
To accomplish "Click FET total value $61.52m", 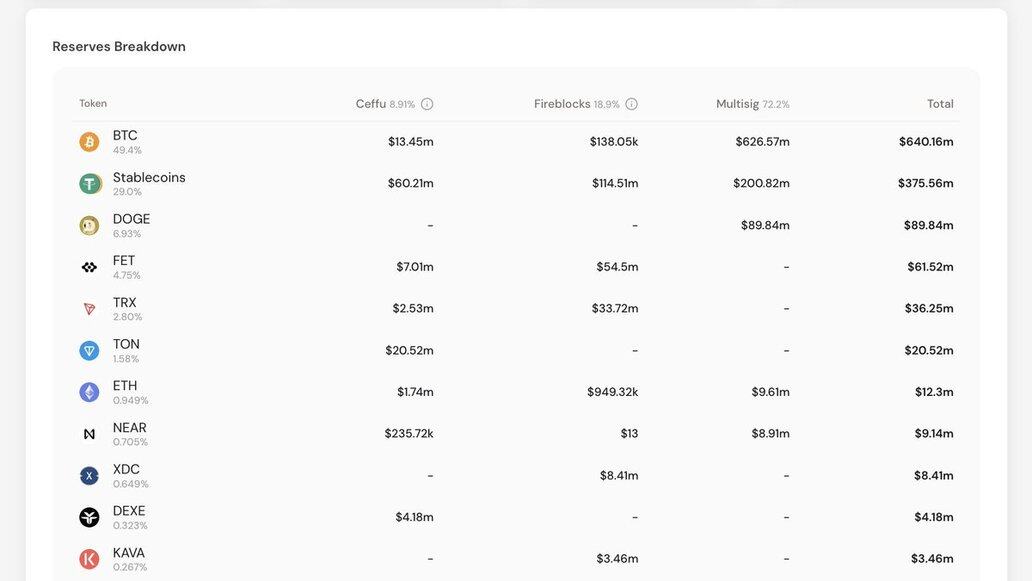I will (x=930, y=267).
